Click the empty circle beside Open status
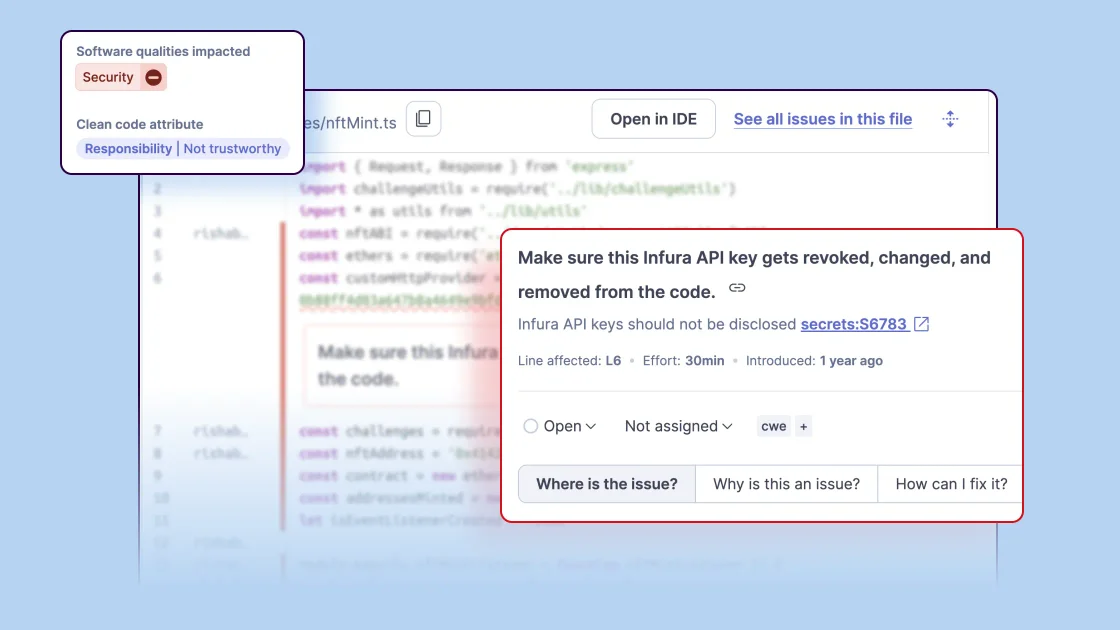The image size is (1120, 630). point(531,426)
